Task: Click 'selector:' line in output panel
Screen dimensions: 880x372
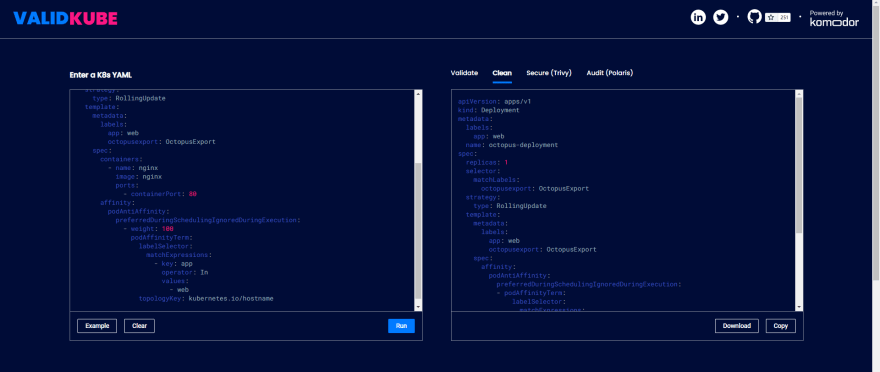Action: coord(483,171)
